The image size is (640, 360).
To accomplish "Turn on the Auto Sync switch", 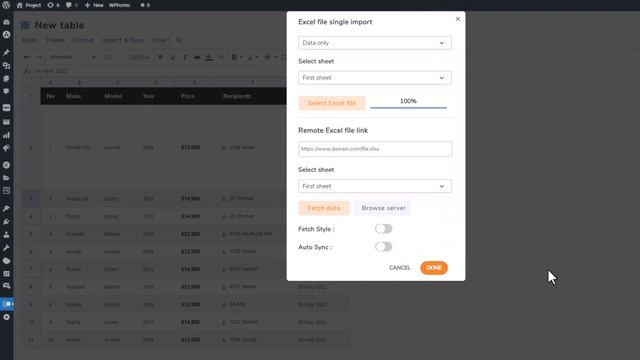I will 383,247.
